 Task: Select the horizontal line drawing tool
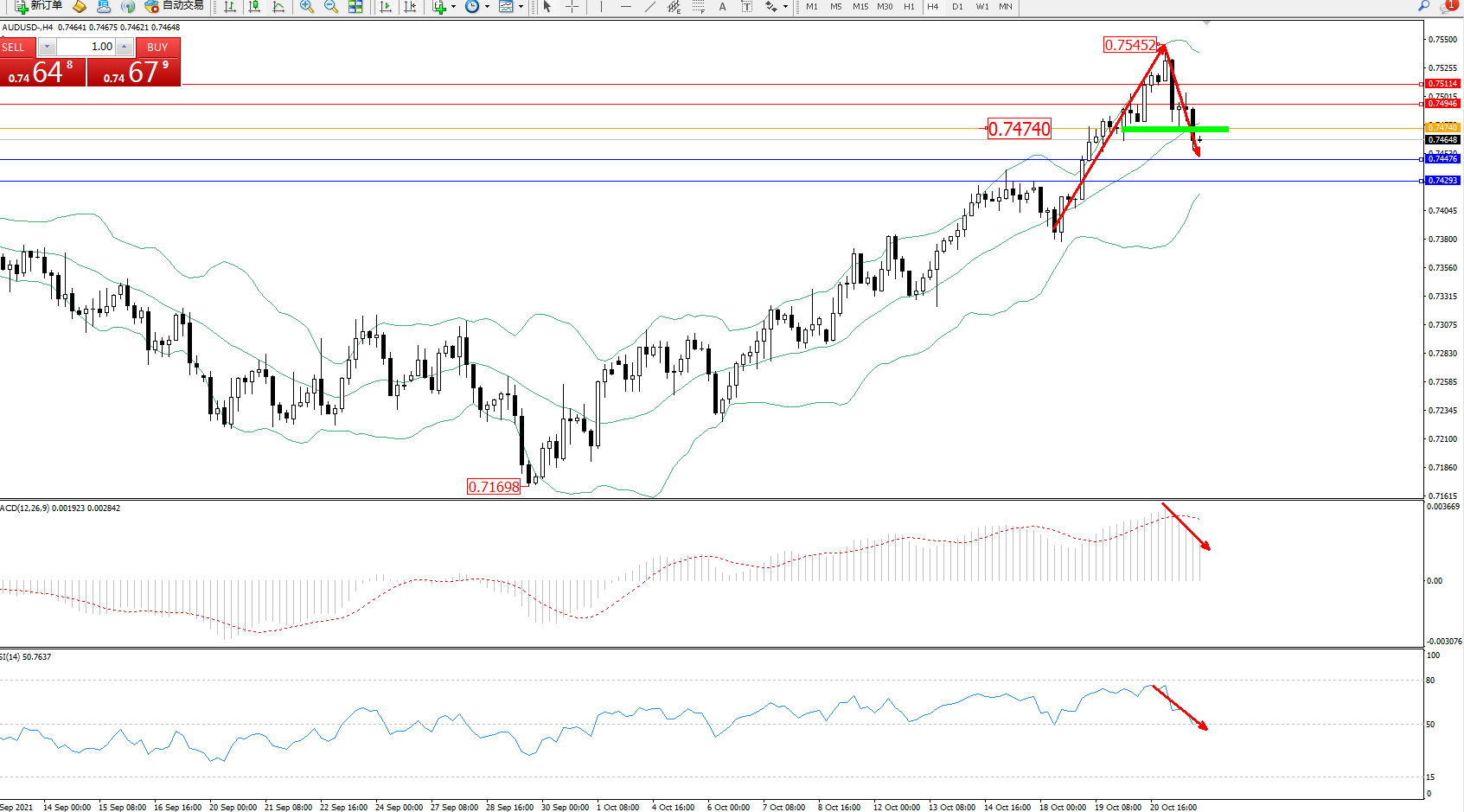625,6
